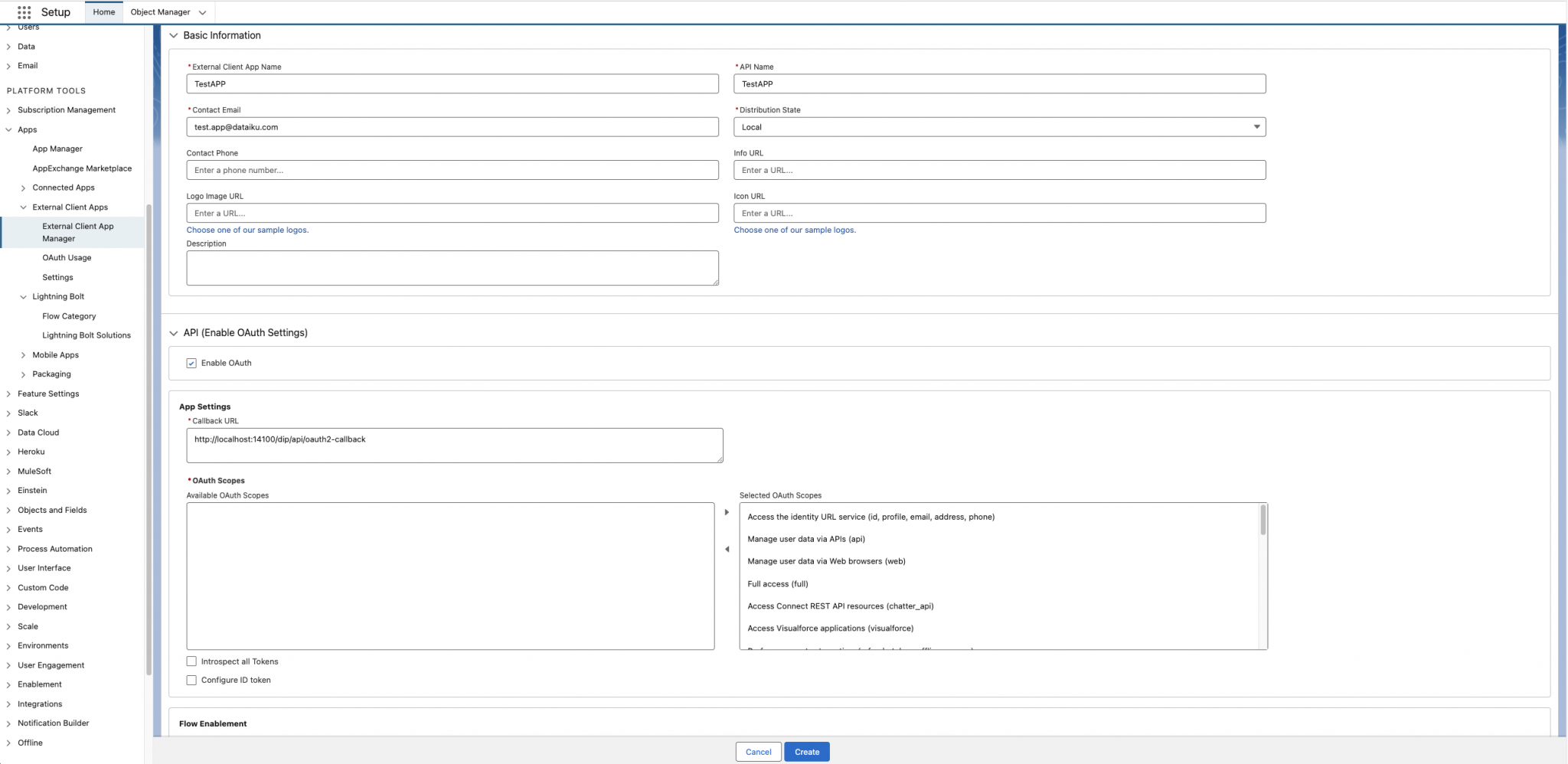Open the Object Manager dropdown
The height and width of the screenshot is (764, 1568).
click(x=202, y=12)
